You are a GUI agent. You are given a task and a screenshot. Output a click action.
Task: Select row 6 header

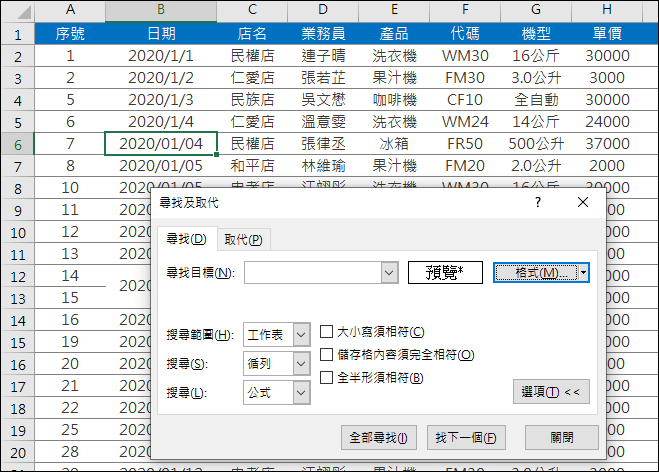(x=18, y=144)
